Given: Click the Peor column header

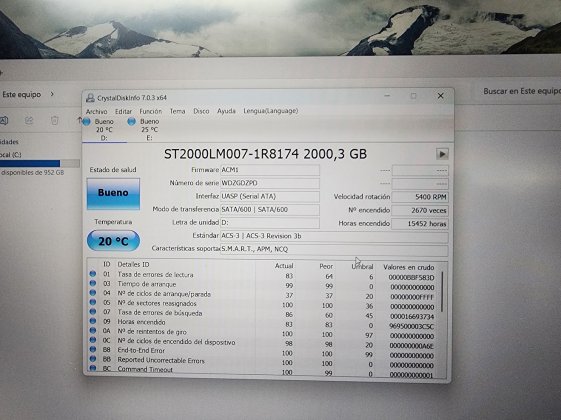Looking at the screenshot, I should pyautogui.click(x=326, y=267).
